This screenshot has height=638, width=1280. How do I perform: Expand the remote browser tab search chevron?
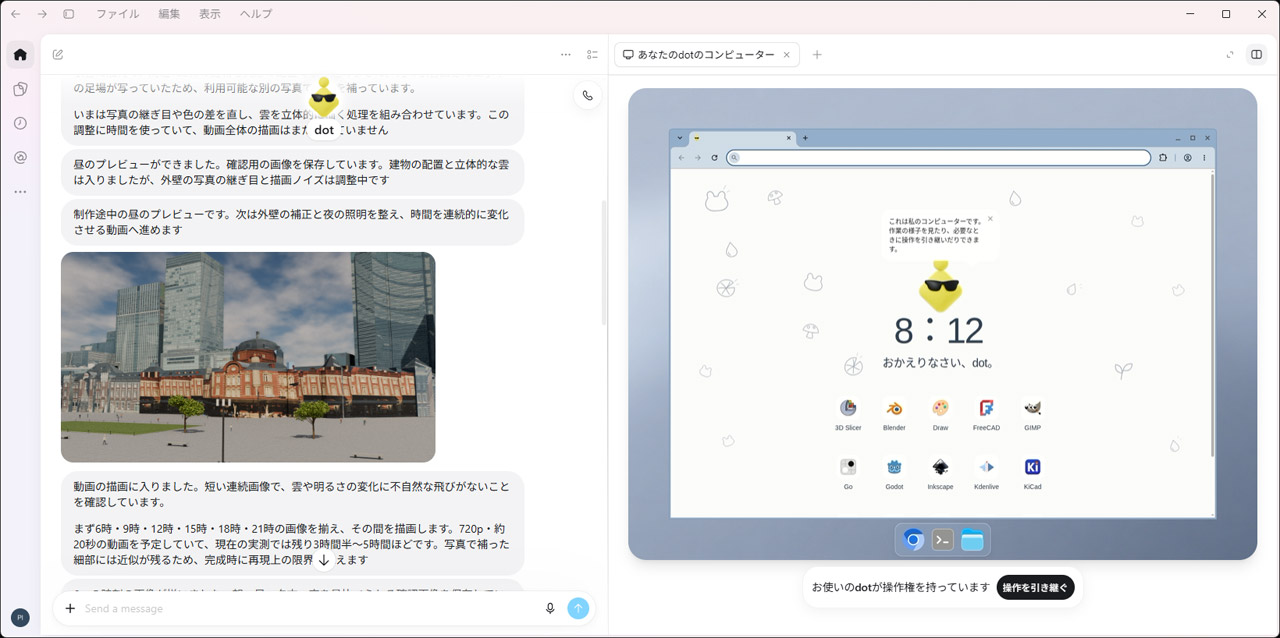(x=679, y=138)
